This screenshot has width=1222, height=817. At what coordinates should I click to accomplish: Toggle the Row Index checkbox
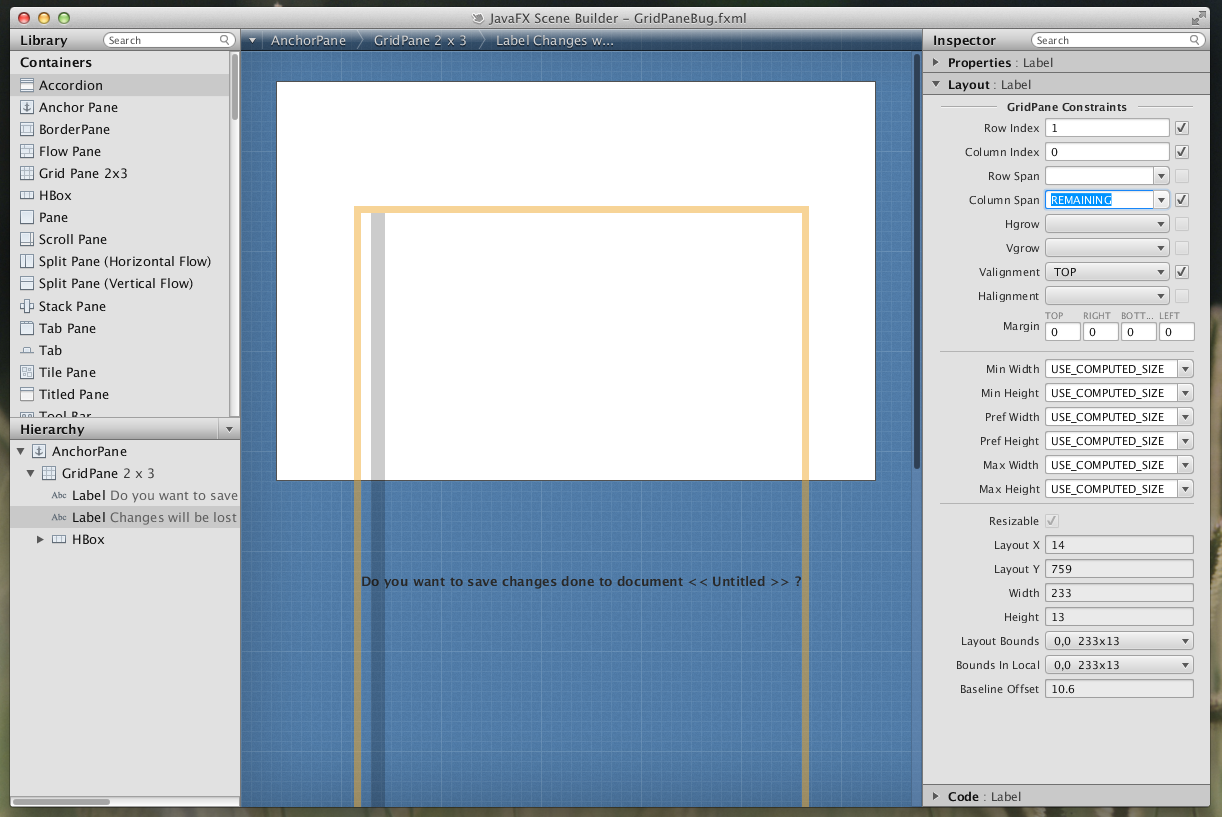(1182, 128)
